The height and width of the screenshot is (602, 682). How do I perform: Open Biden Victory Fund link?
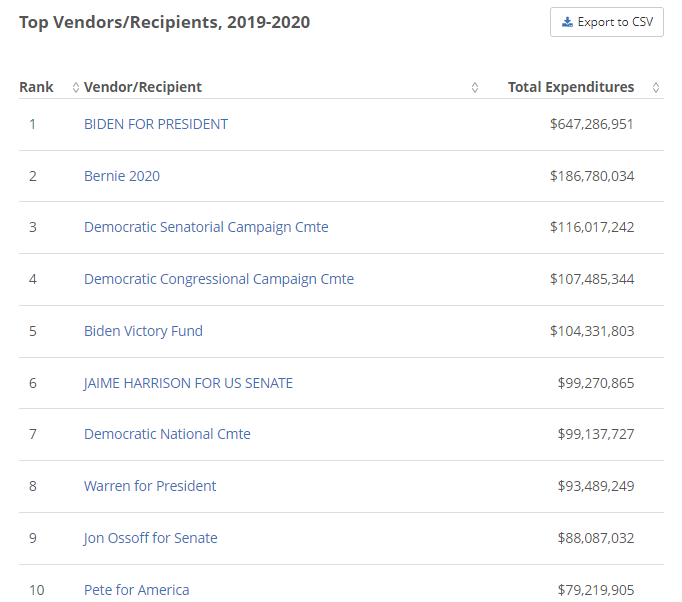[x=143, y=331]
